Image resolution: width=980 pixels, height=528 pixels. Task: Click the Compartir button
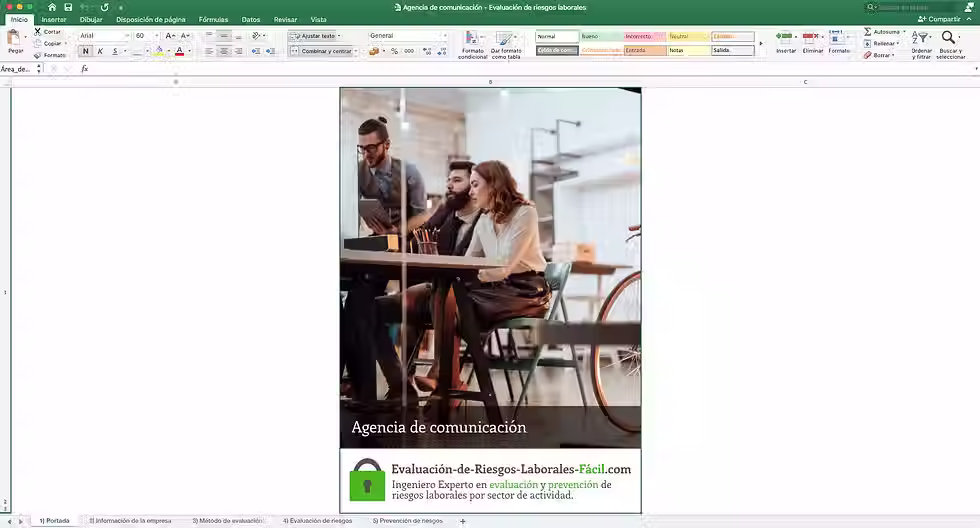click(x=940, y=19)
